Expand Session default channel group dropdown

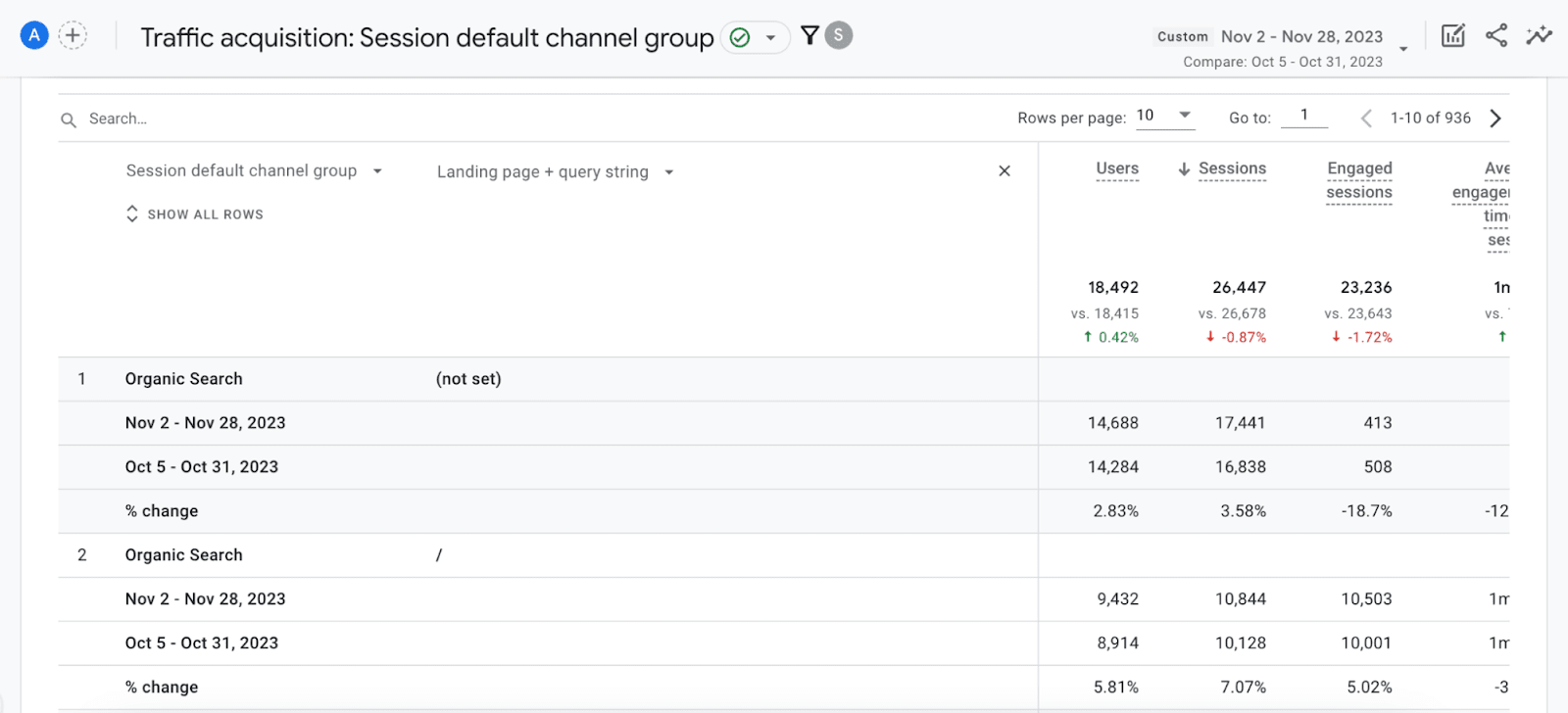pos(377,171)
